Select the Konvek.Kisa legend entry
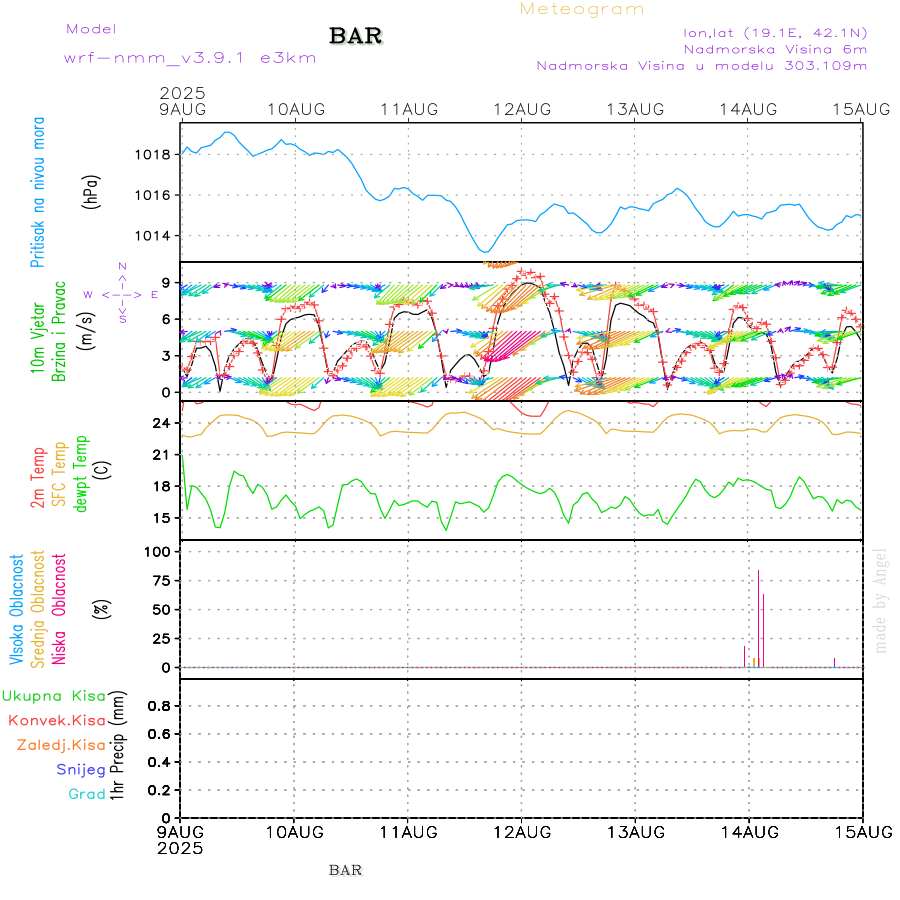 [56, 720]
